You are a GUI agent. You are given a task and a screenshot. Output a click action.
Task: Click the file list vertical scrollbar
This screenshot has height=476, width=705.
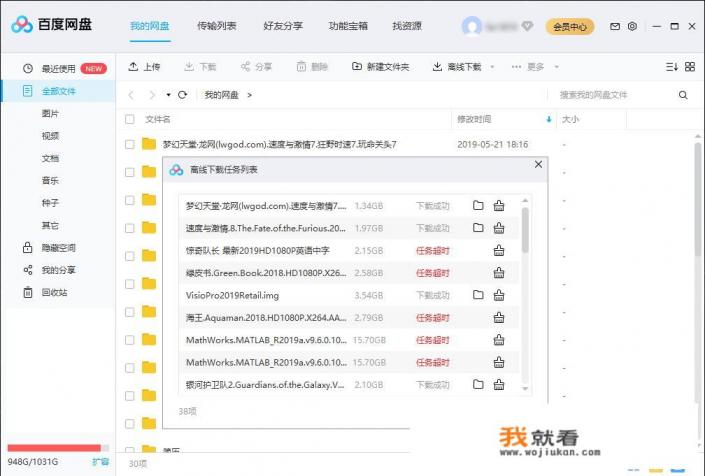tap(698, 201)
